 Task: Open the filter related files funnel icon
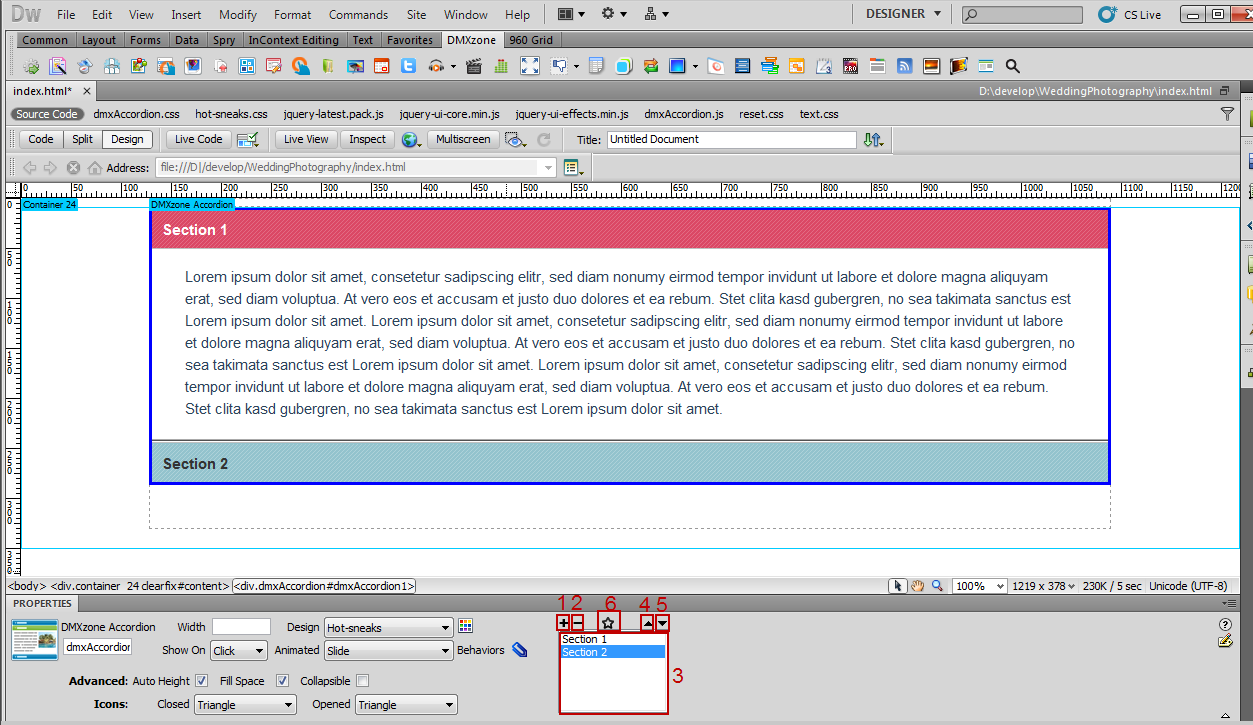[1227, 114]
